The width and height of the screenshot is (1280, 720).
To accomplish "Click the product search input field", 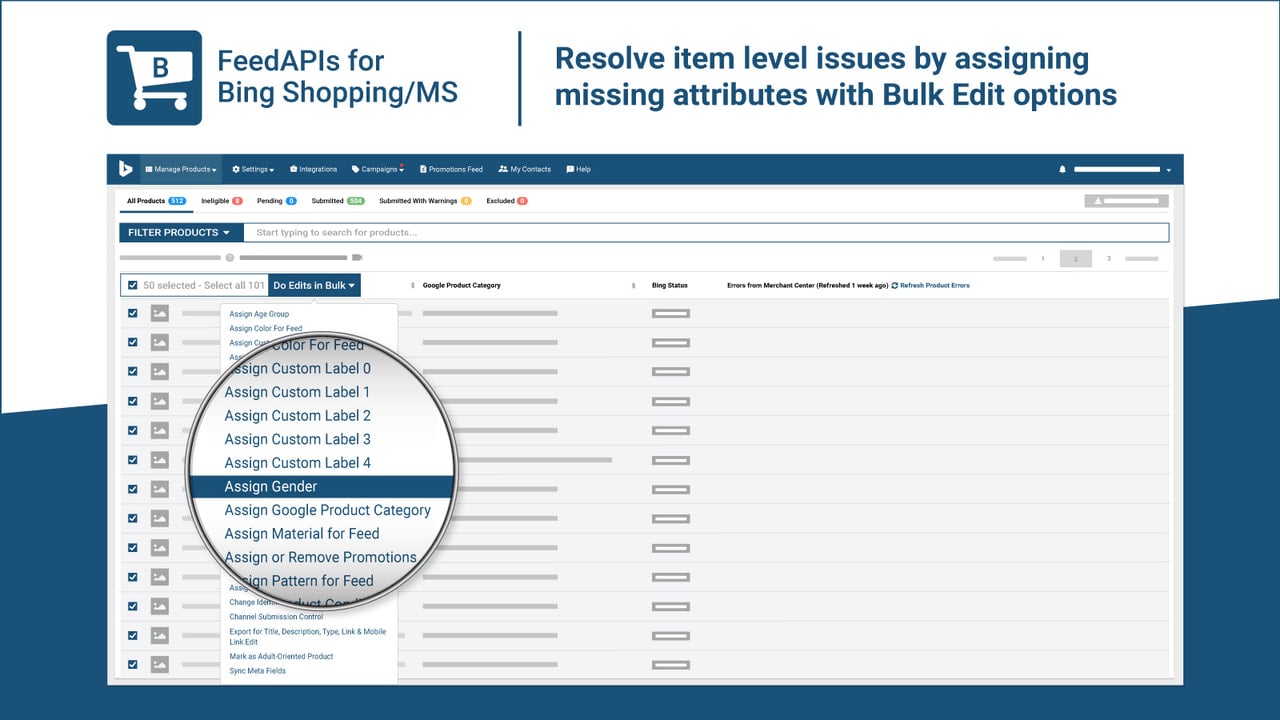I will tap(706, 232).
